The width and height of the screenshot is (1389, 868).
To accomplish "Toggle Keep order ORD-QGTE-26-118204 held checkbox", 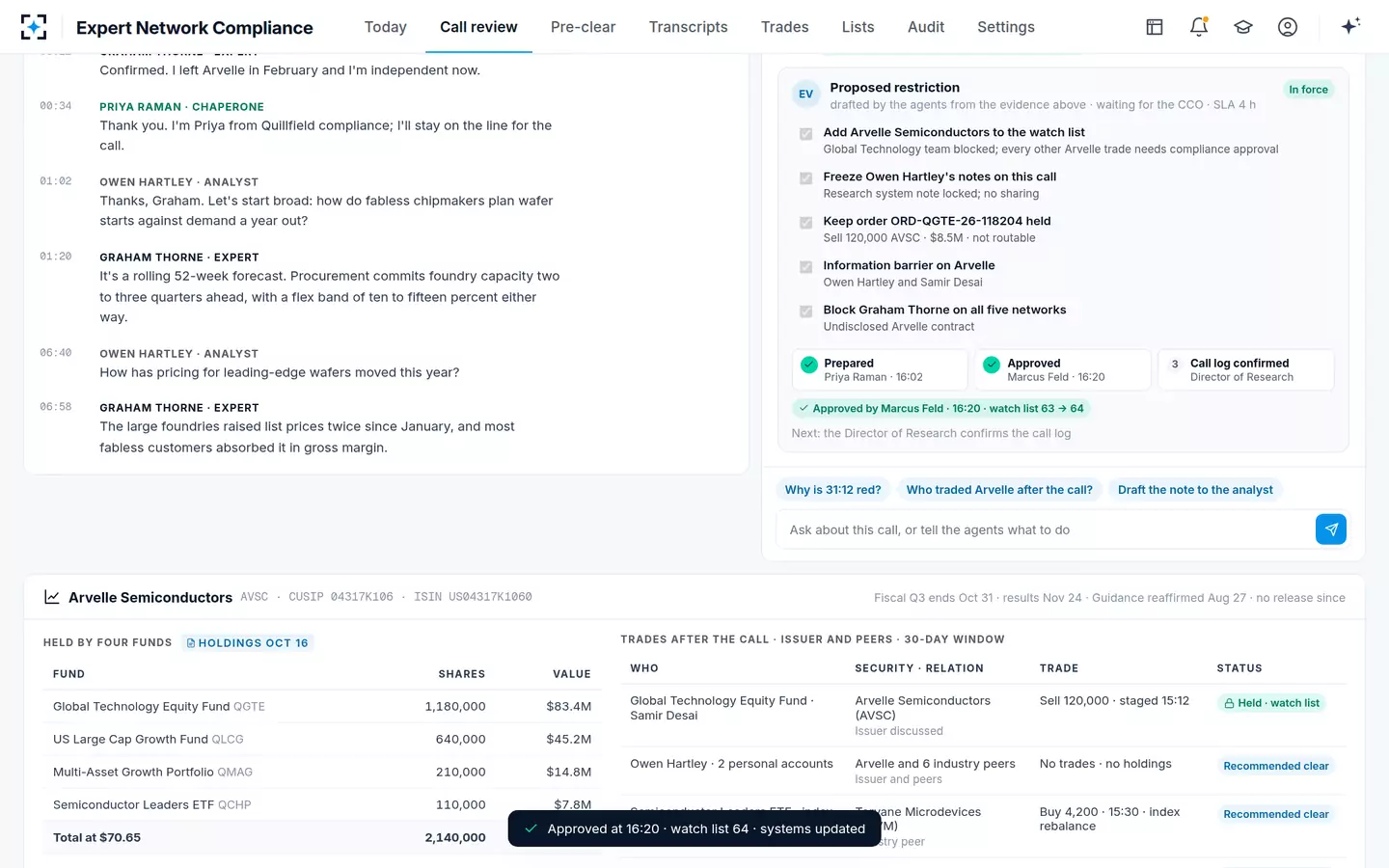I will pos(806,223).
